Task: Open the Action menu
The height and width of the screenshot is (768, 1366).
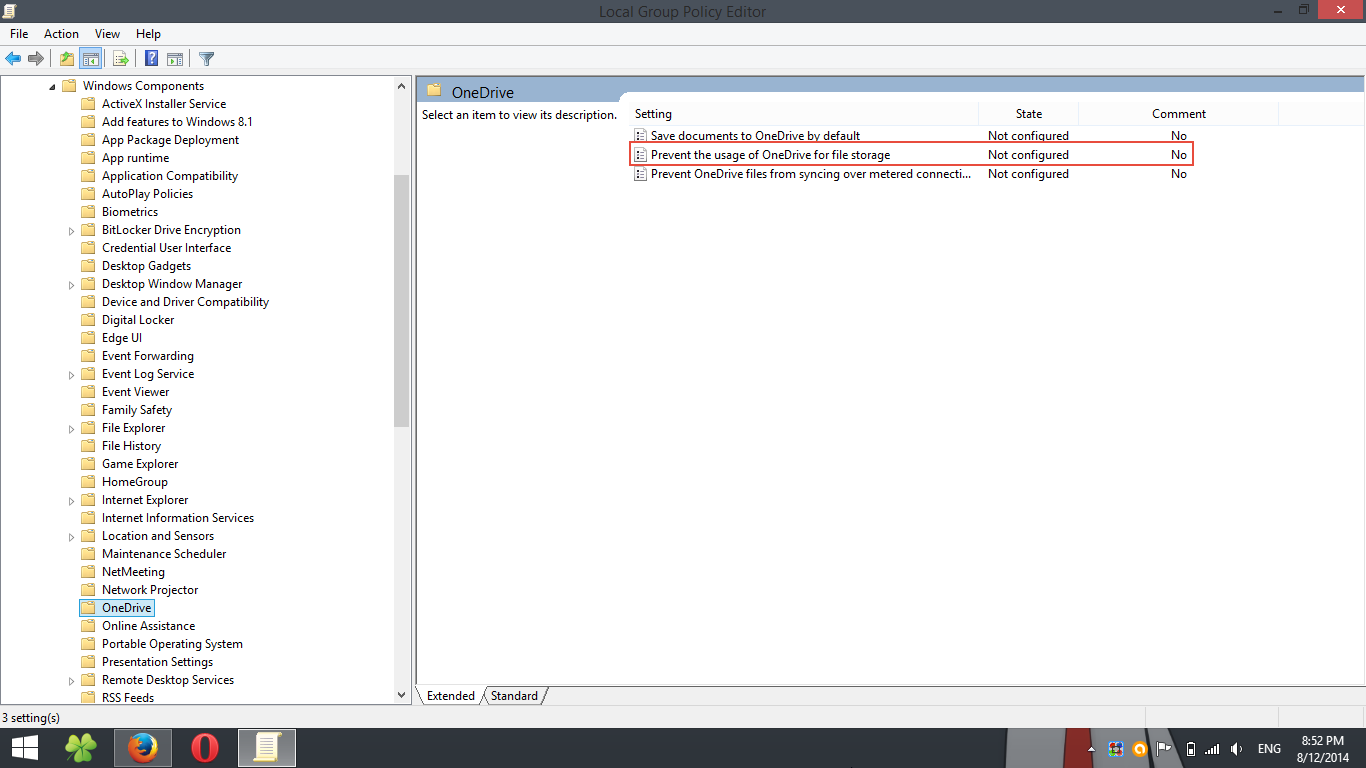Action: 61,34
